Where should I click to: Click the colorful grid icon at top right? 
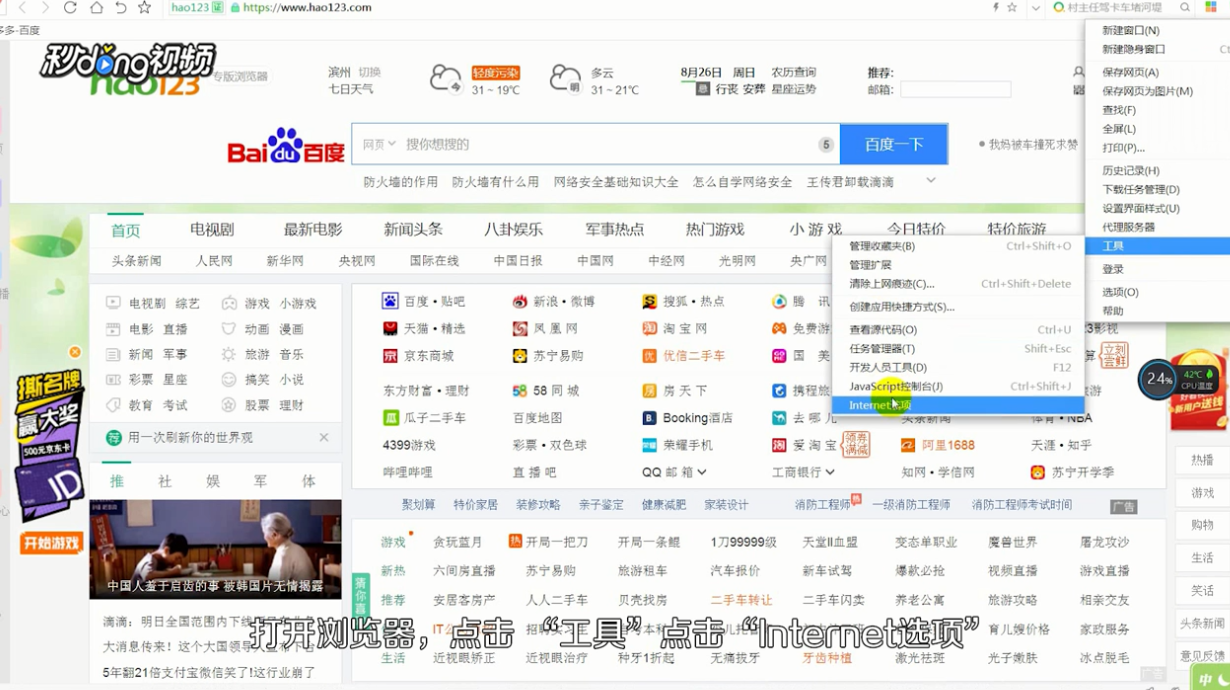(x=1211, y=8)
